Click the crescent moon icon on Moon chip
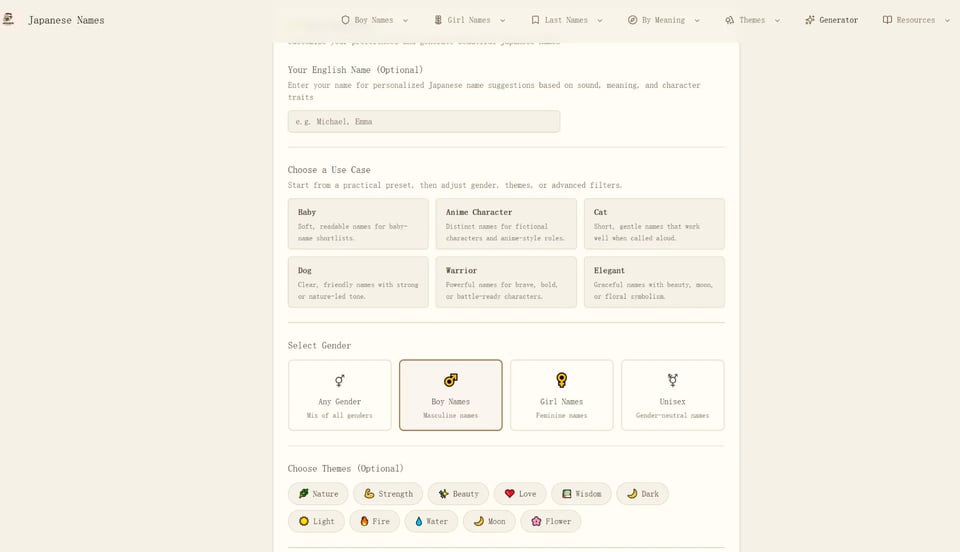The height and width of the screenshot is (552, 960). click(x=479, y=521)
